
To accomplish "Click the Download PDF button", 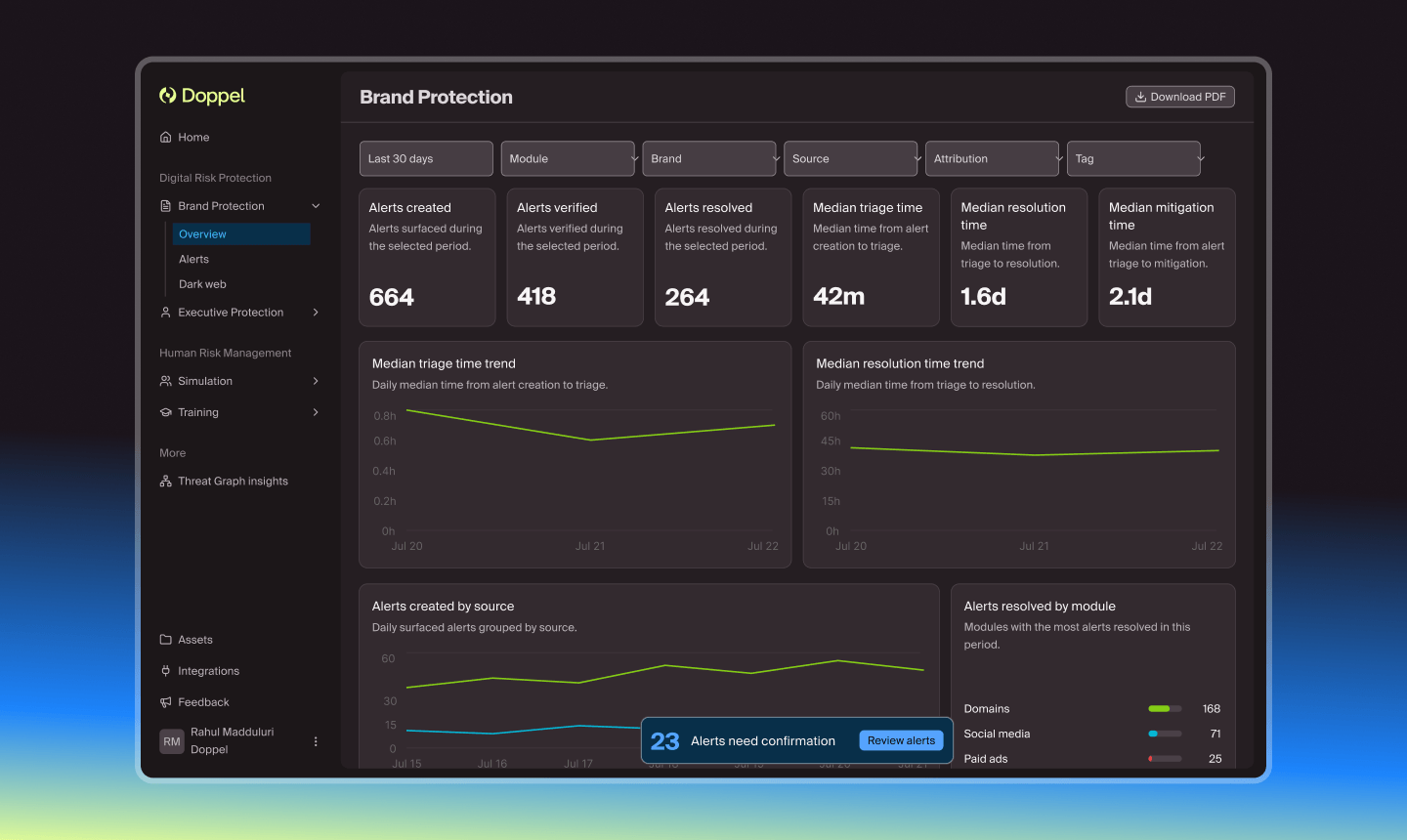I will [1180, 97].
